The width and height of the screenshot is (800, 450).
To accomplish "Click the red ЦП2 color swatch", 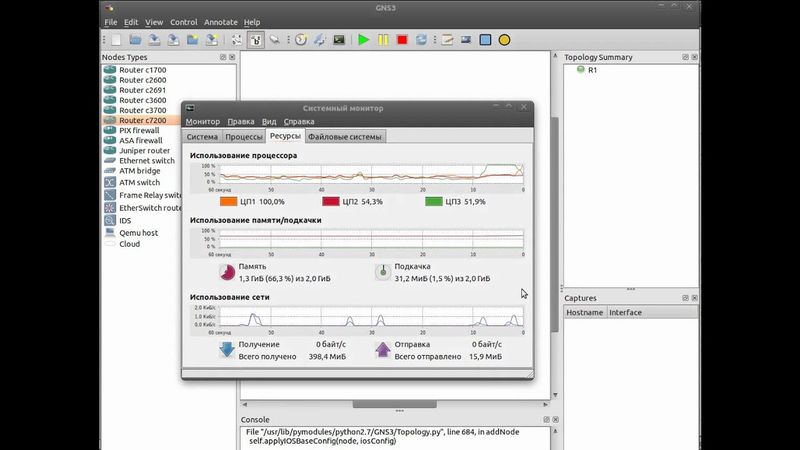I will pyautogui.click(x=331, y=202).
